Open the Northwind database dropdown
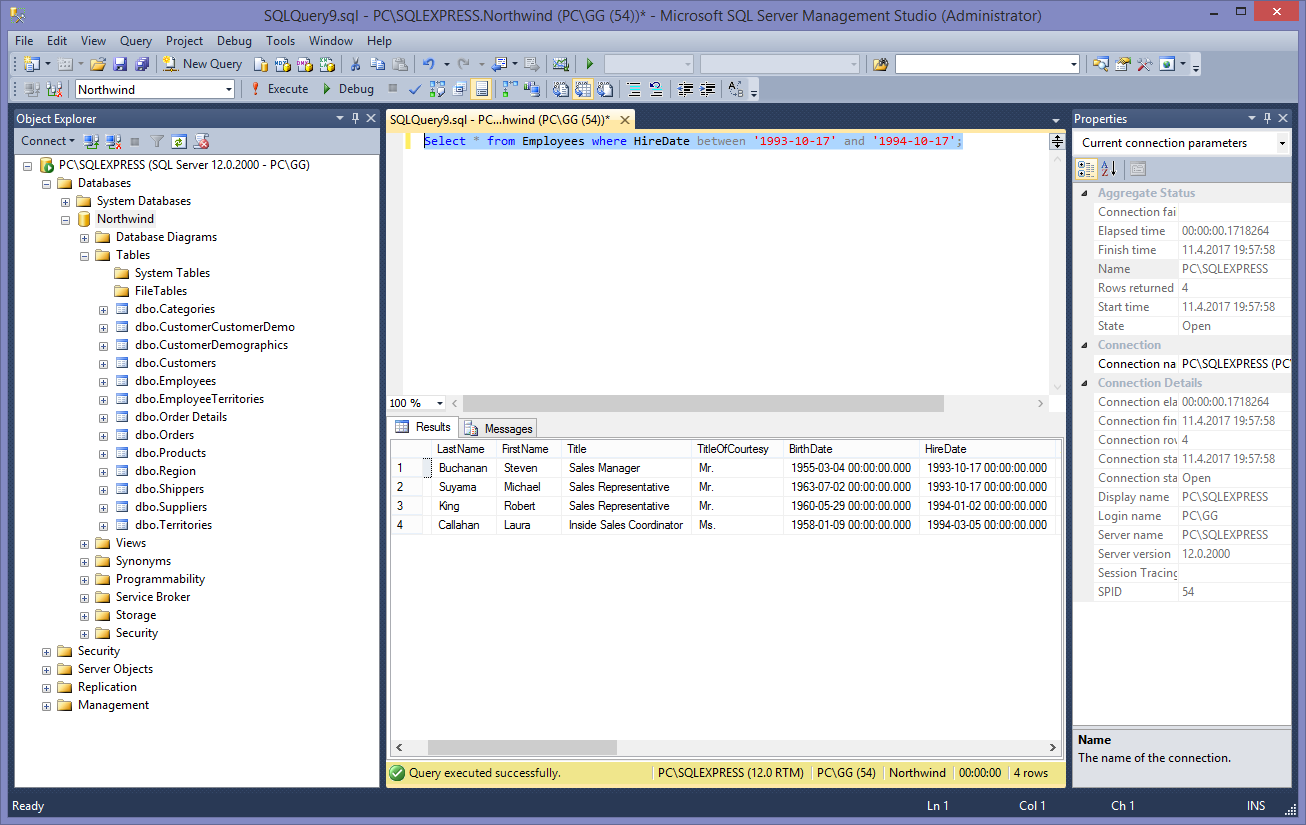 229,89
